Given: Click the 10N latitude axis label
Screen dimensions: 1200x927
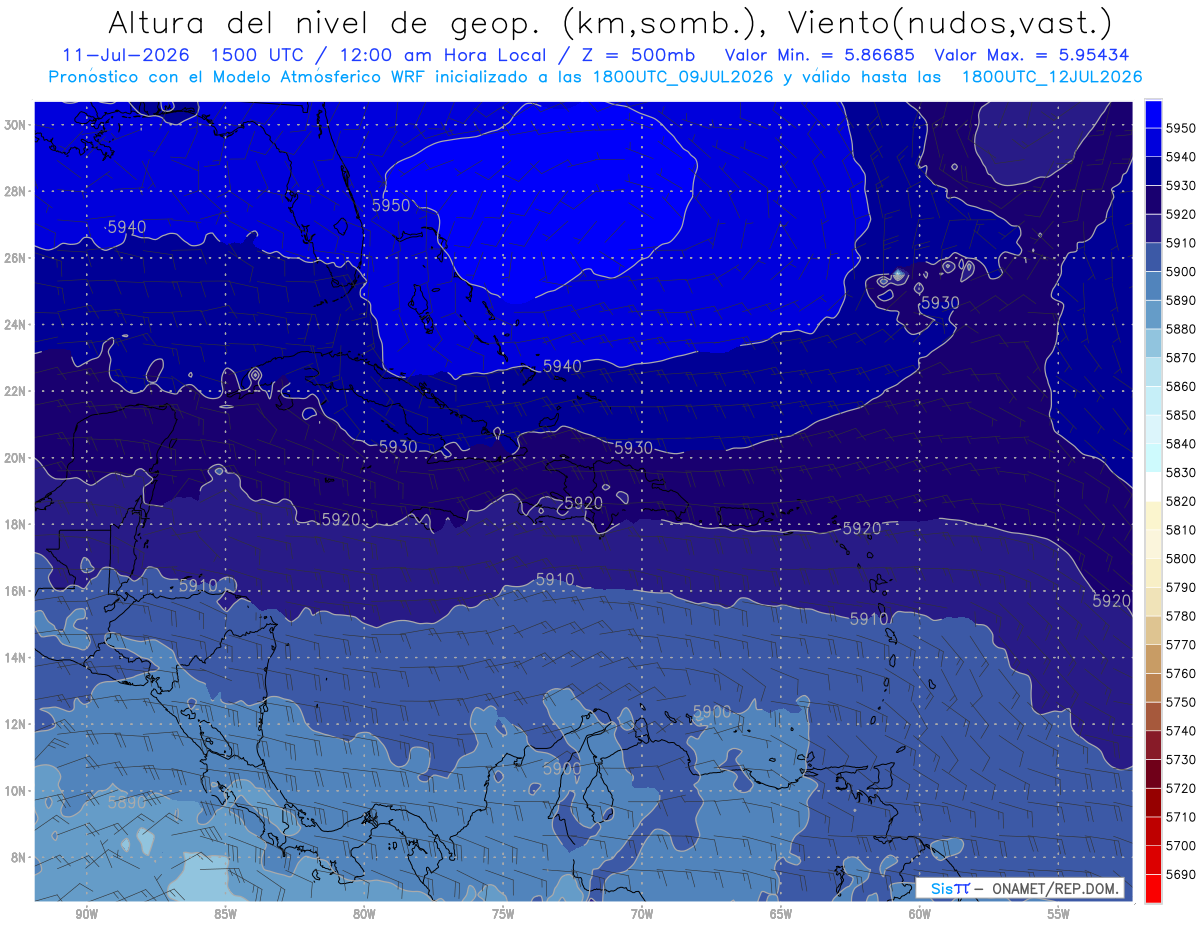Looking at the screenshot, I should (14, 791).
